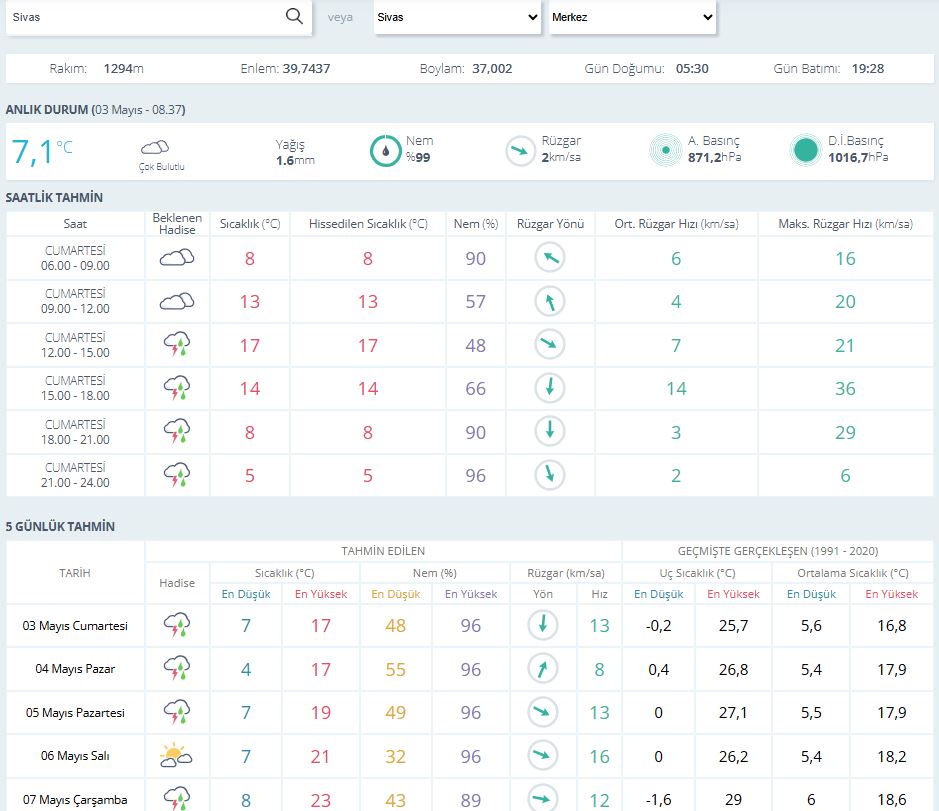Select the A. Basınç pressure icon
The width and height of the screenshot is (939, 811).
(664, 151)
